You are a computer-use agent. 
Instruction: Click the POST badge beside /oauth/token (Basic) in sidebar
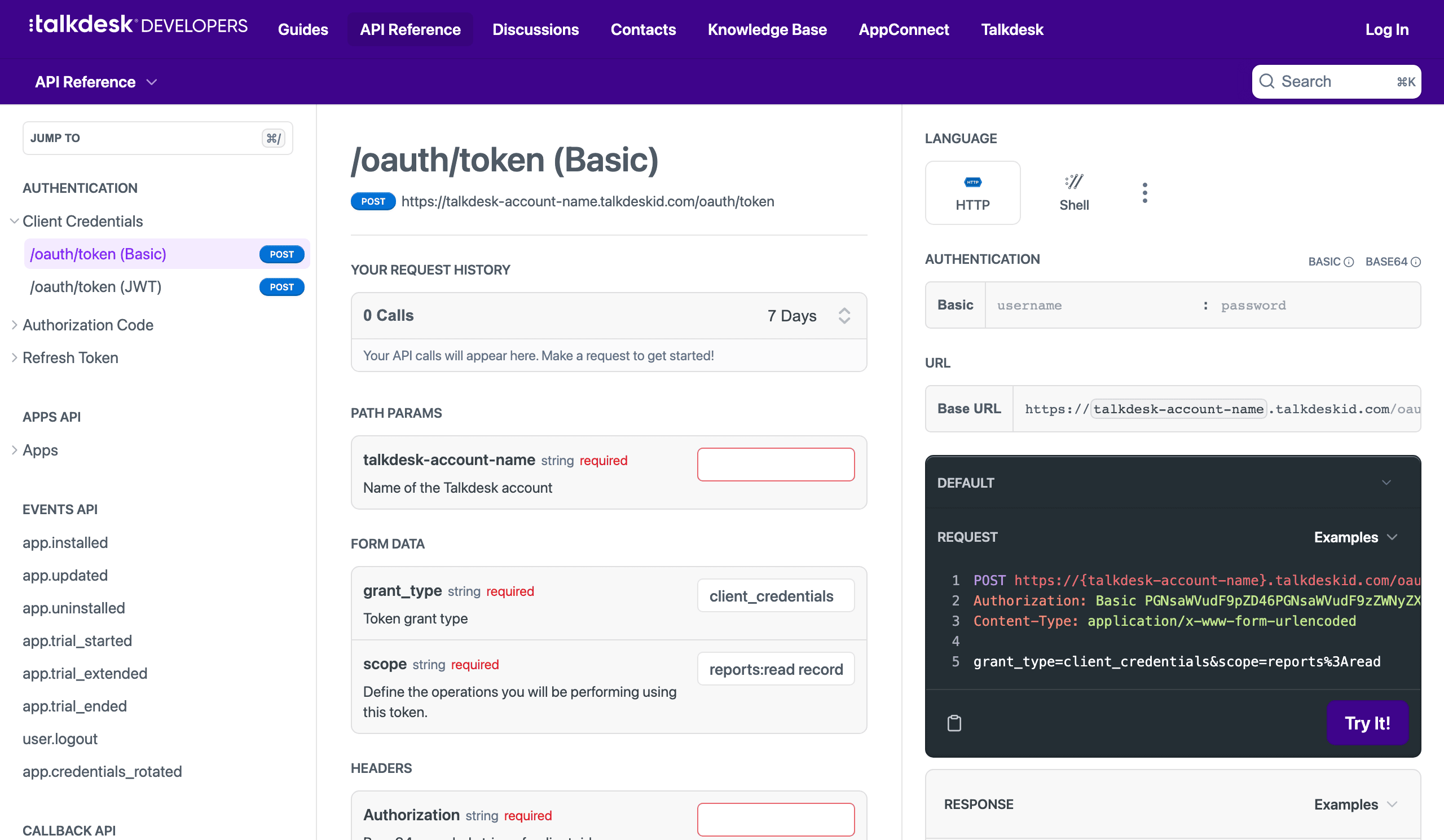(x=281, y=254)
